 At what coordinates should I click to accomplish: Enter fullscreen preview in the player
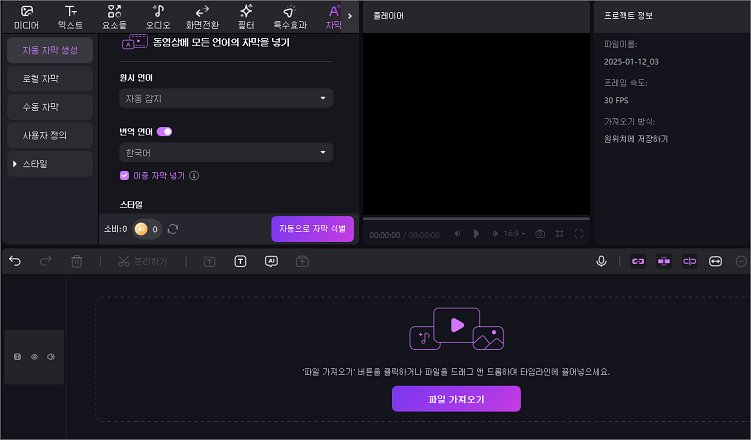click(x=580, y=233)
